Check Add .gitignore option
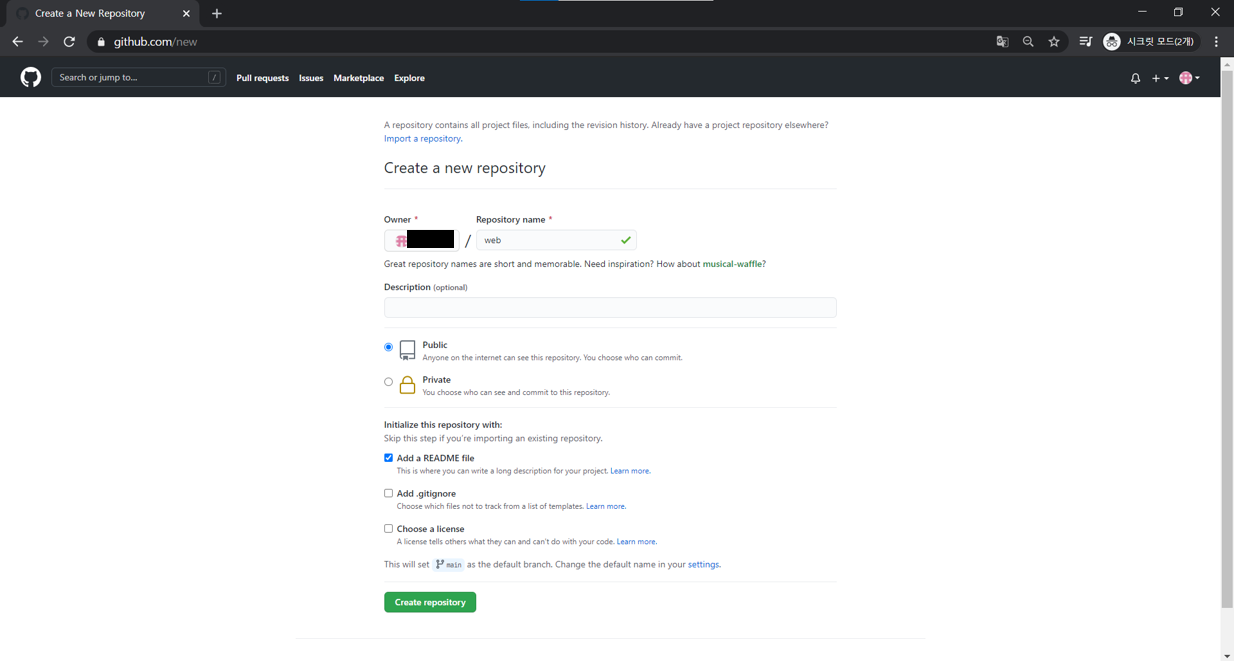Viewport: 1235px width, 663px height. [389, 493]
